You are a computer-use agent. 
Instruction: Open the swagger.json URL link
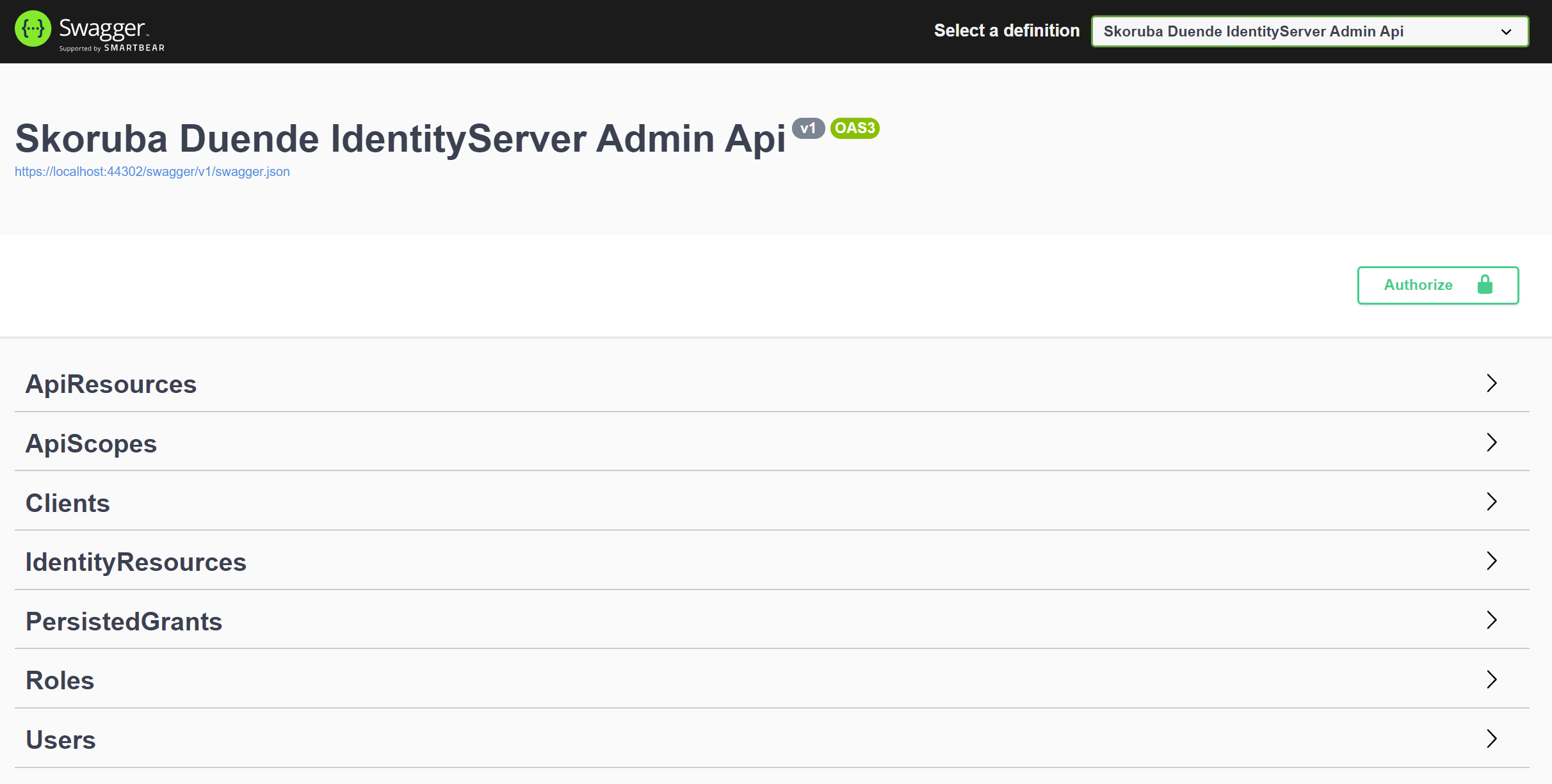(152, 172)
